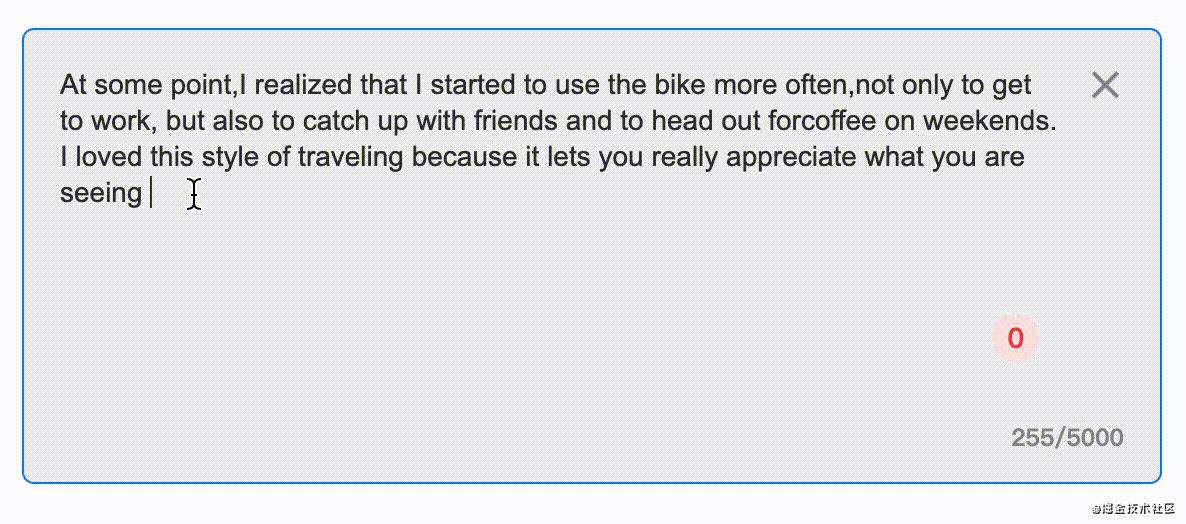Click the red 0 error badge
This screenshot has width=1186, height=524.
[1015, 338]
